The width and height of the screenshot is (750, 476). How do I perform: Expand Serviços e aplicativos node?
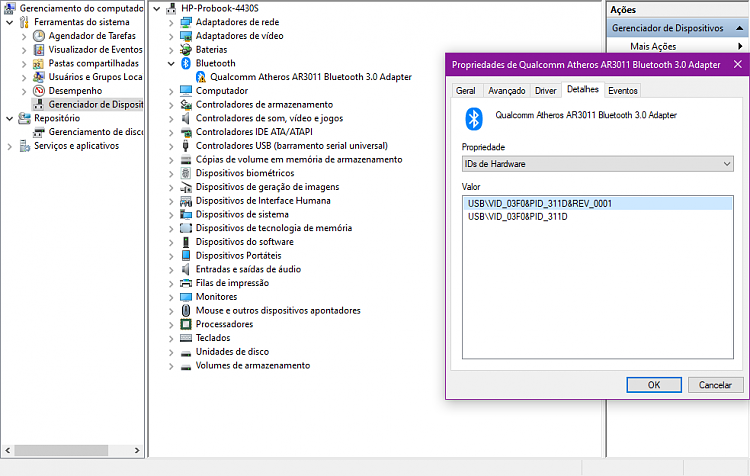coord(9,146)
